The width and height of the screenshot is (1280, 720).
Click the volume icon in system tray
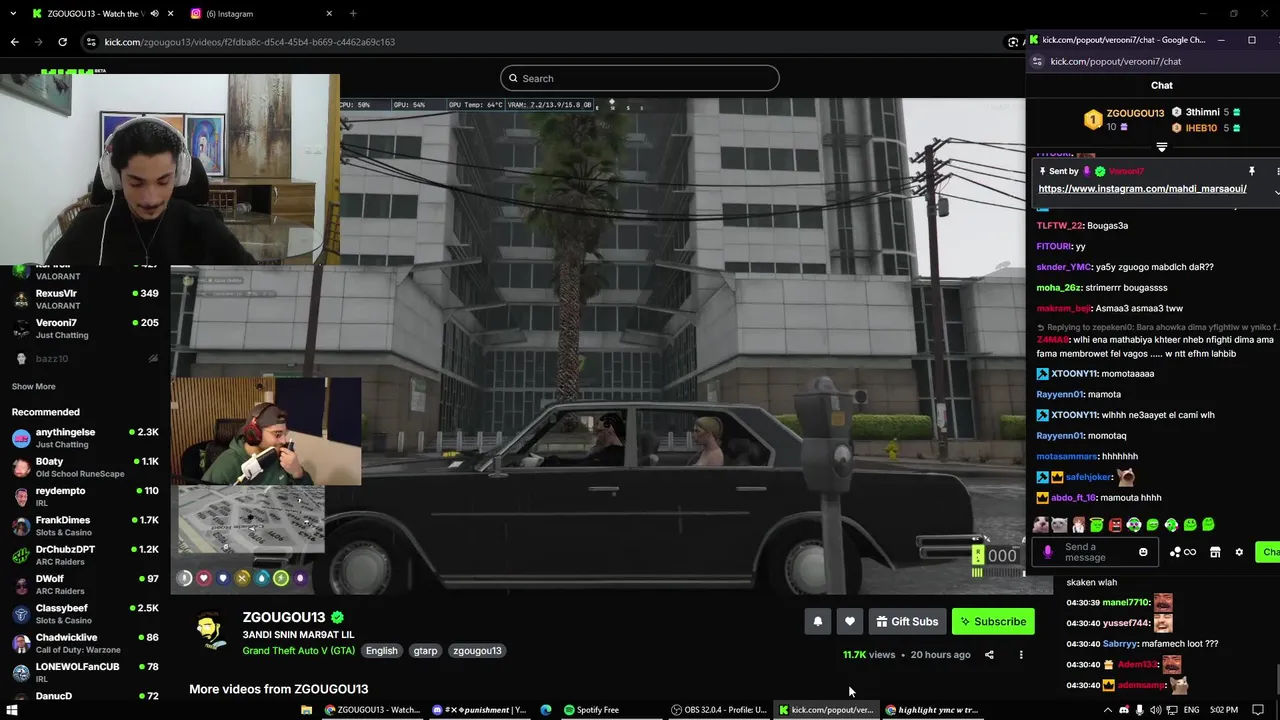[1156, 710]
